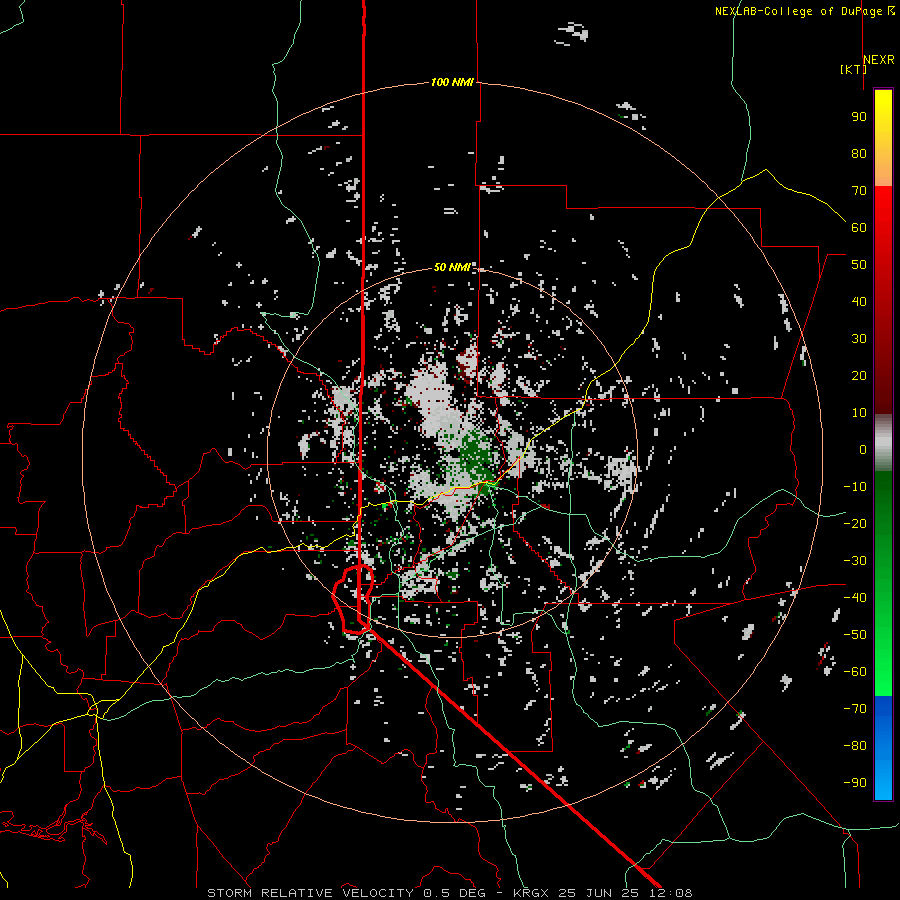
Task: Click the -50 value on velocity scale
Action: tap(855, 635)
